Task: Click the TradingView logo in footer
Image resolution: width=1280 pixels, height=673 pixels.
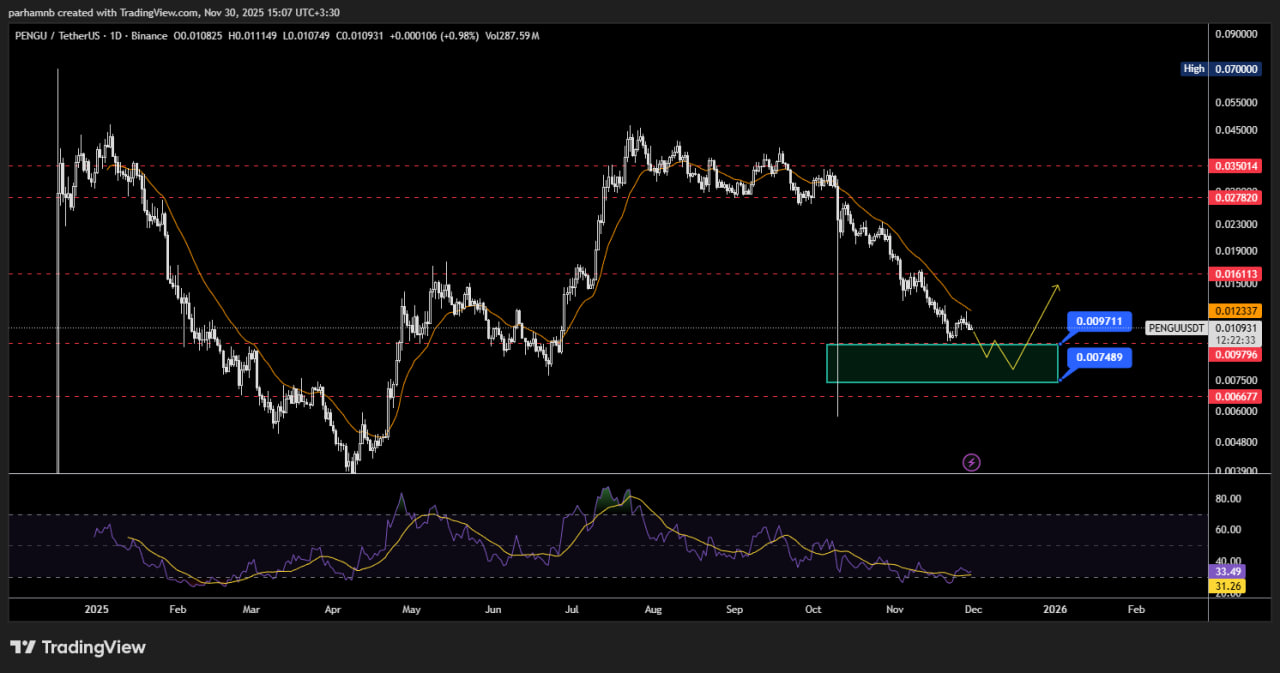Action: coord(78,647)
